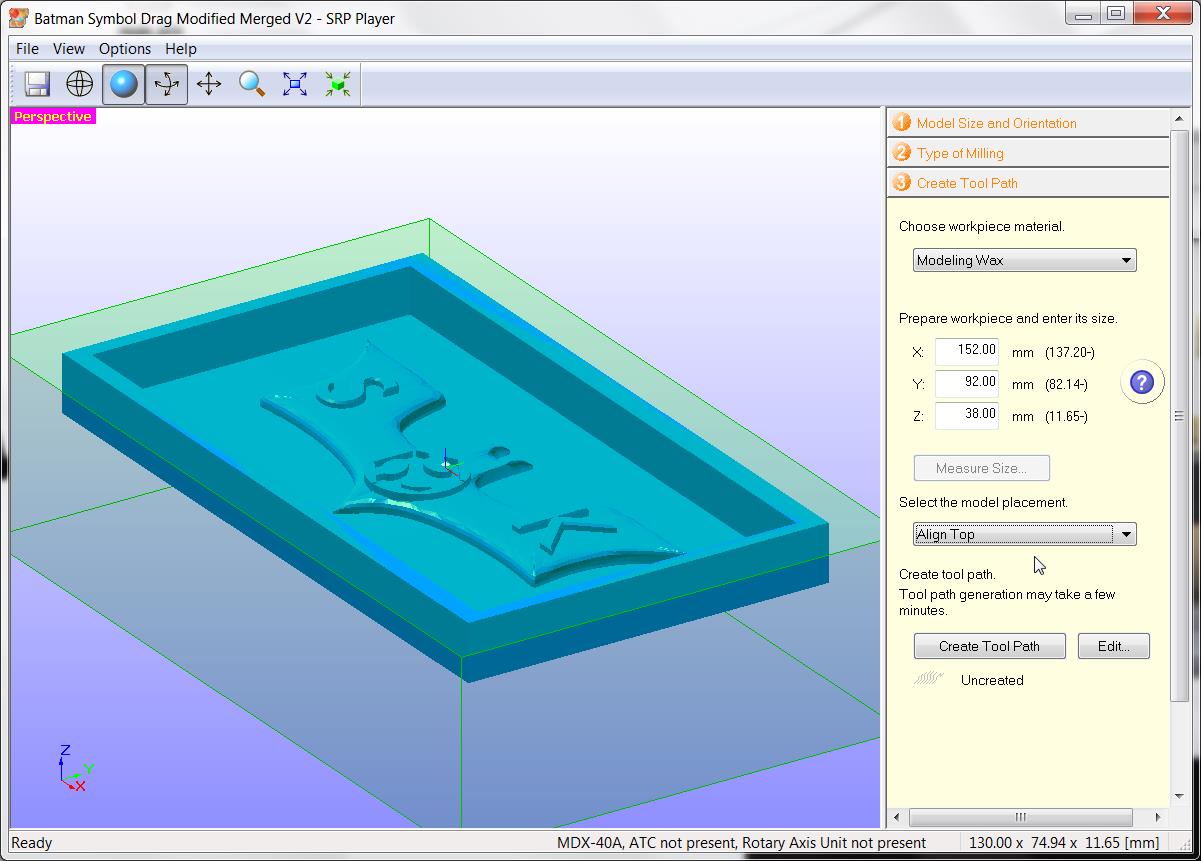
Task: Select the rotate view tool
Action: click(x=166, y=84)
